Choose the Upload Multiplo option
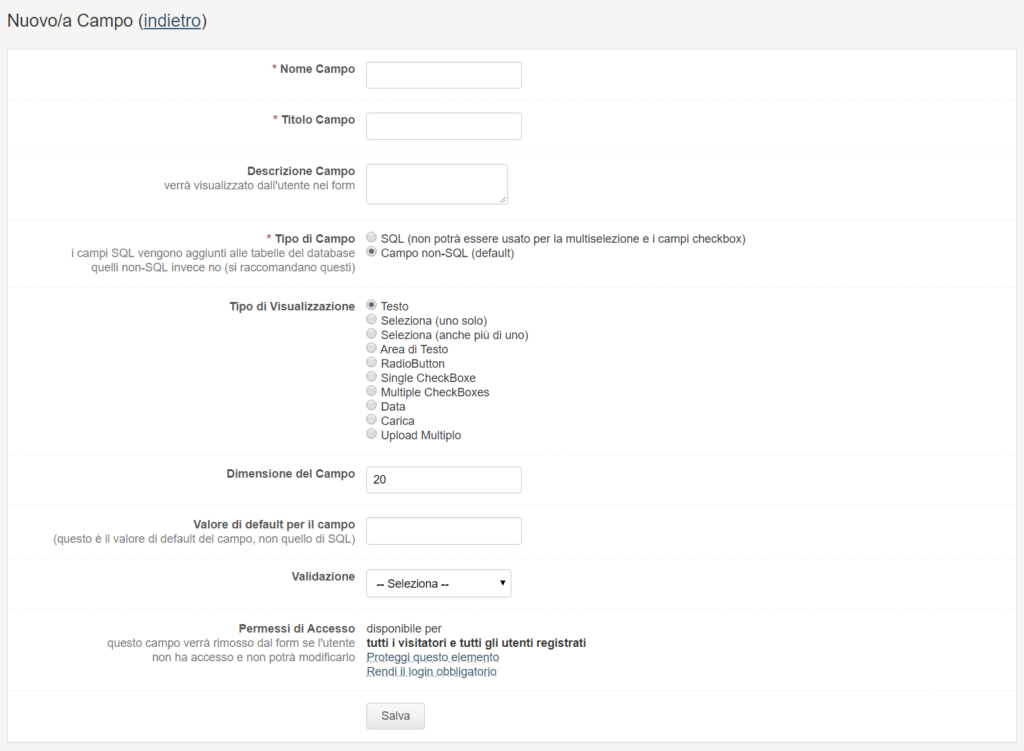1024x751 pixels. (372, 435)
